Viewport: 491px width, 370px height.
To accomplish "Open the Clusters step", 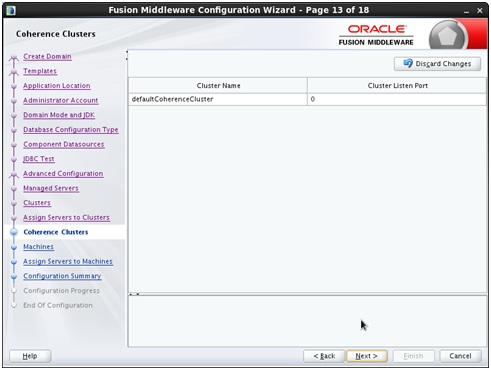I will pyautogui.click(x=37, y=203).
